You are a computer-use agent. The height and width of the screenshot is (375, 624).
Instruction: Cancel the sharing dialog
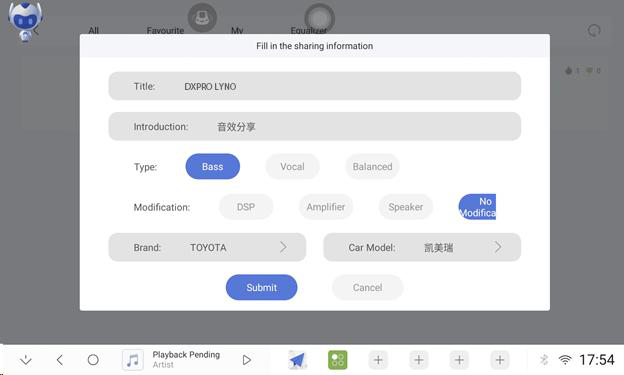pyautogui.click(x=368, y=287)
